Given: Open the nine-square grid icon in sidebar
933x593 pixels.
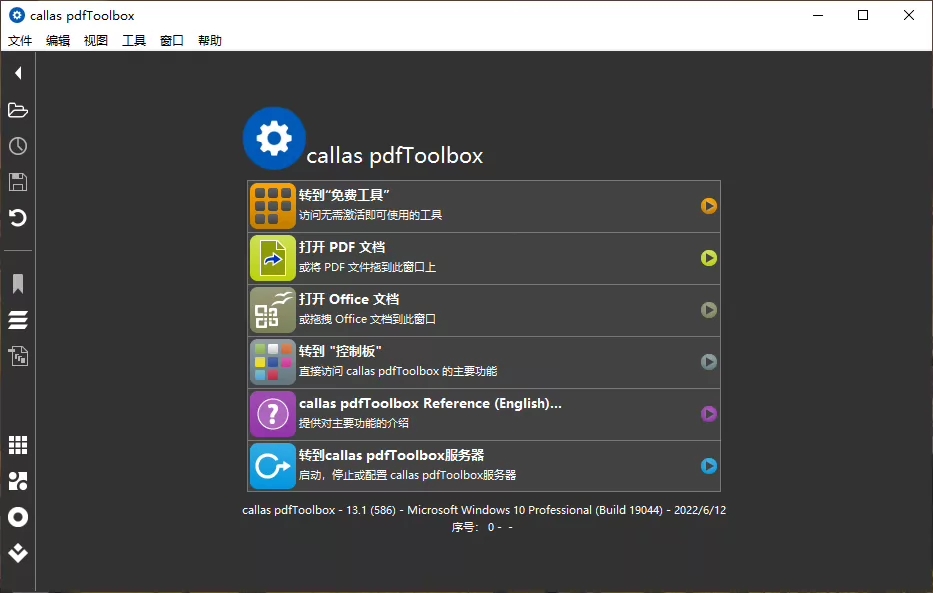Looking at the screenshot, I should [x=18, y=445].
